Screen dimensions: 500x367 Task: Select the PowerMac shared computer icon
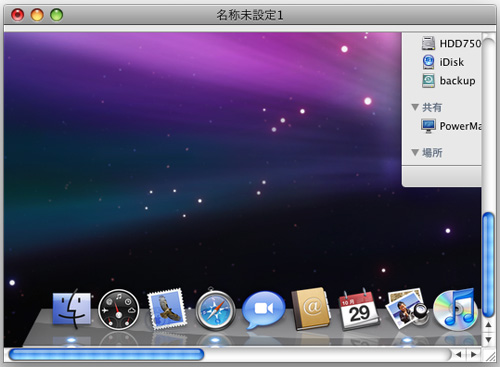pyautogui.click(x=428, y=126)
